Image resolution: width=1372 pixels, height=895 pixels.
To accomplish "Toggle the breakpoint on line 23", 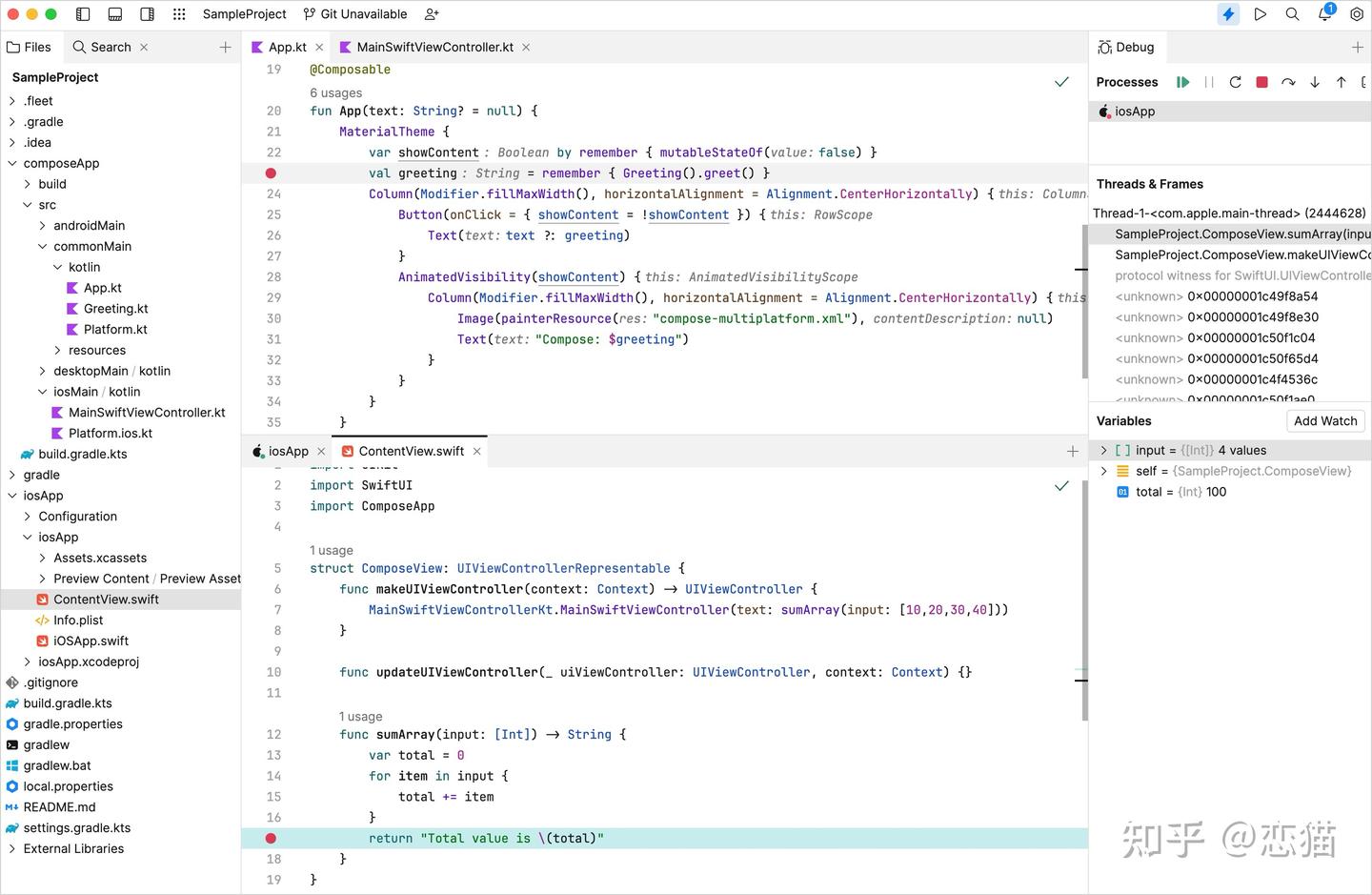I will click(271, 173).
